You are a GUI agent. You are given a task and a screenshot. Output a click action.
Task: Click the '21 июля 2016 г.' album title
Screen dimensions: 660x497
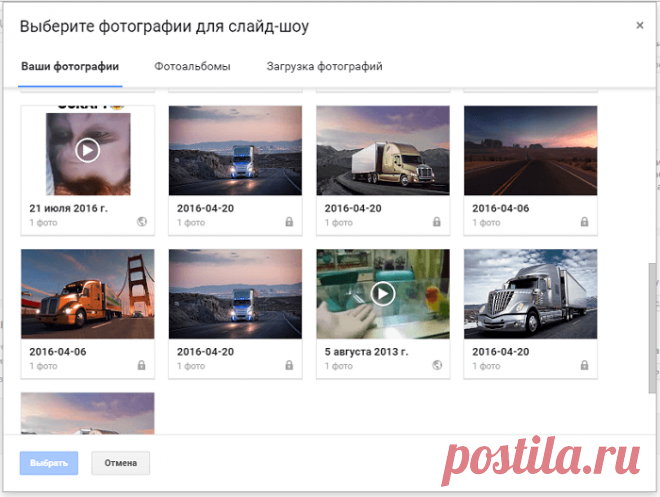point(69,208)
